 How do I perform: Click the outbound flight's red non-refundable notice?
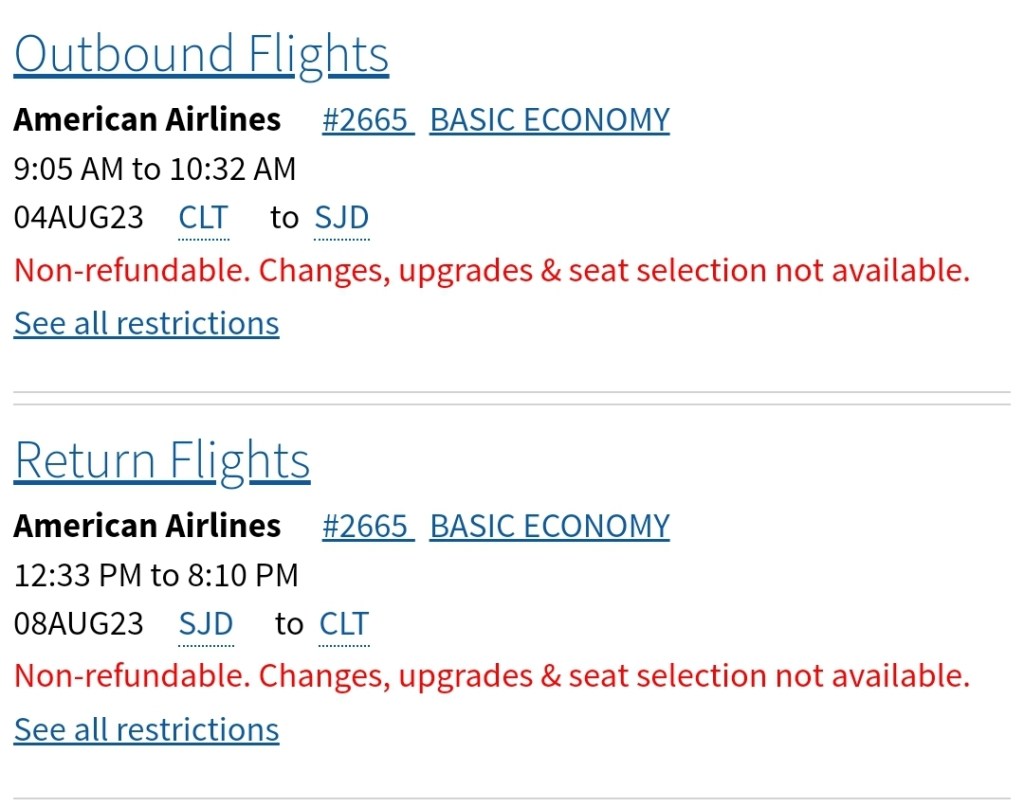pyautogui.click(x=492, y=270)
